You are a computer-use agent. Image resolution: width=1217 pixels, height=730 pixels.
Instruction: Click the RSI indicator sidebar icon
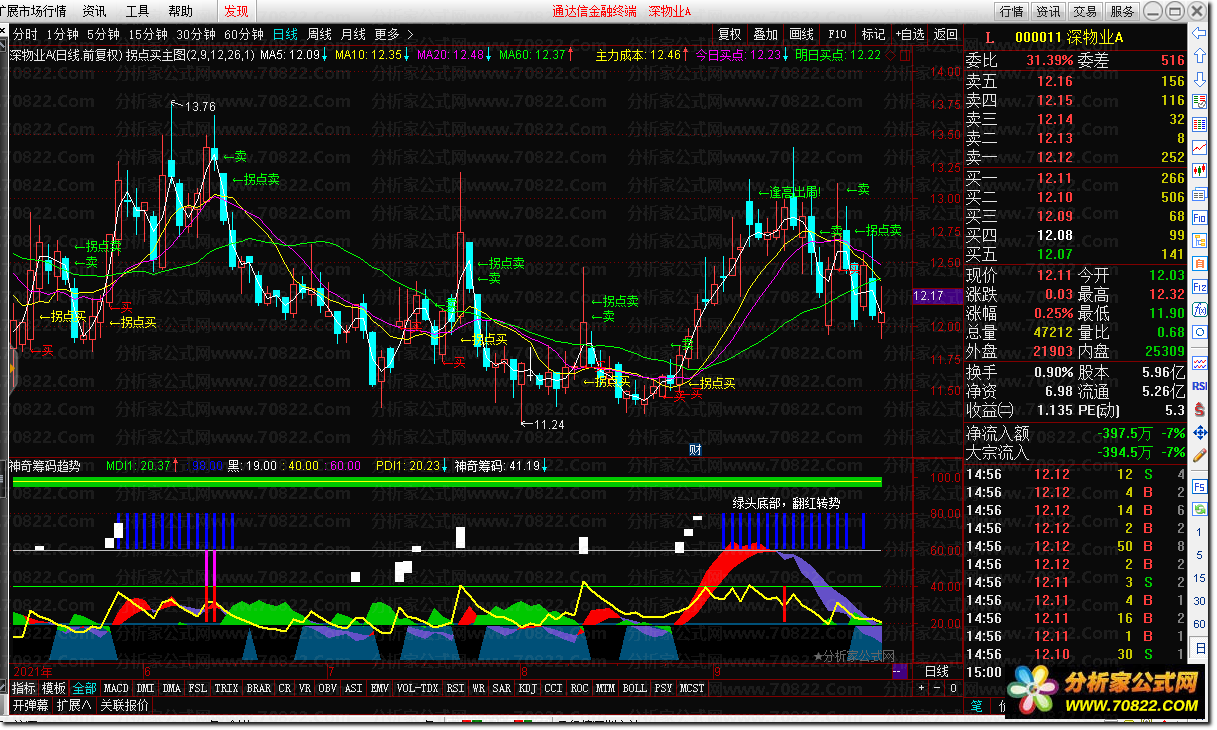pos(1199,385)
